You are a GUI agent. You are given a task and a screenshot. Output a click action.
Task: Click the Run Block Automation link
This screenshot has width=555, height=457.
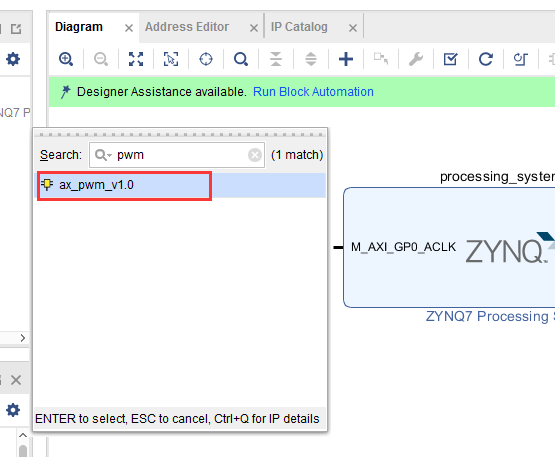[x=313, y=92]
